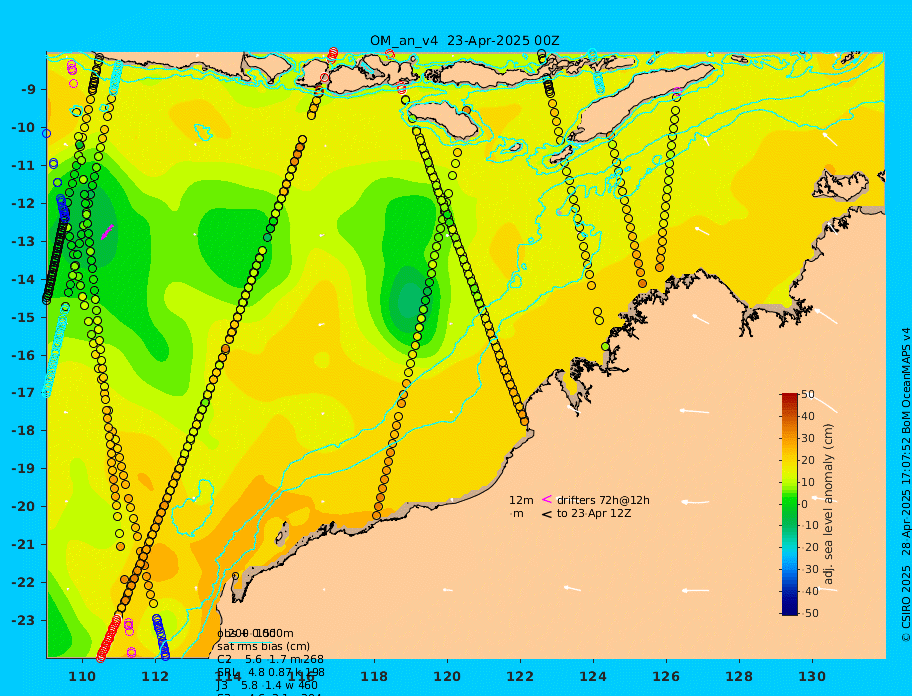Click the "J3 5.8 1.4 w 460" statistics row
Screen dimensions: 912x696
coord(268,686)
